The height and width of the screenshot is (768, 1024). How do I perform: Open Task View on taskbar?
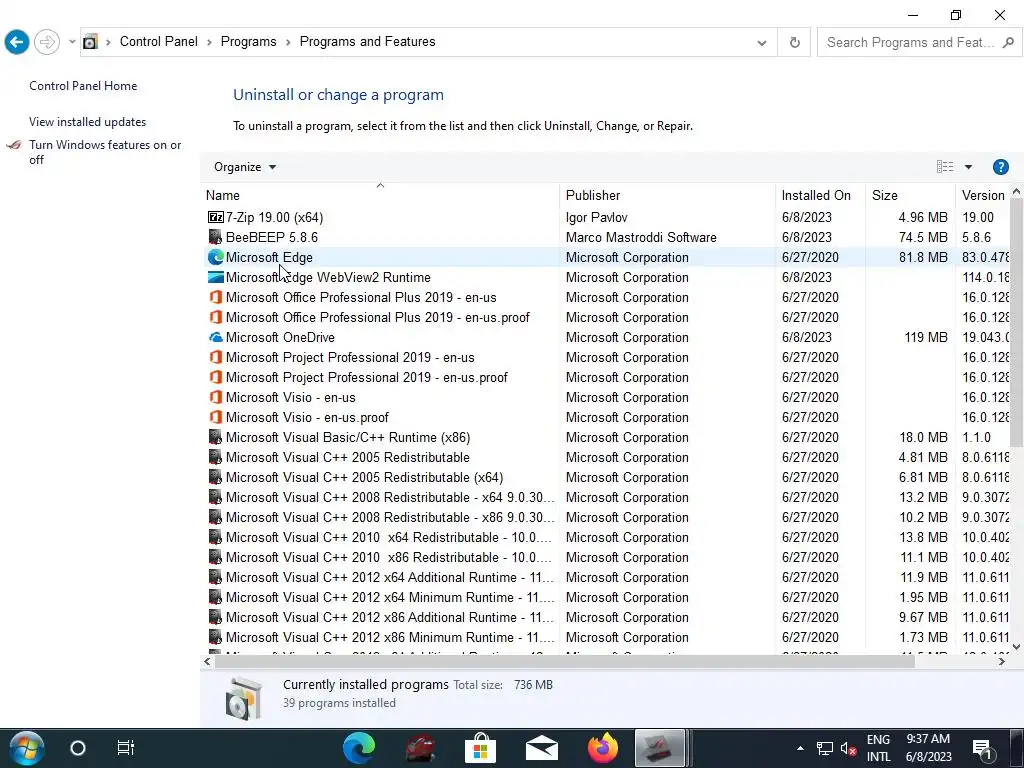tap(125, 748)
